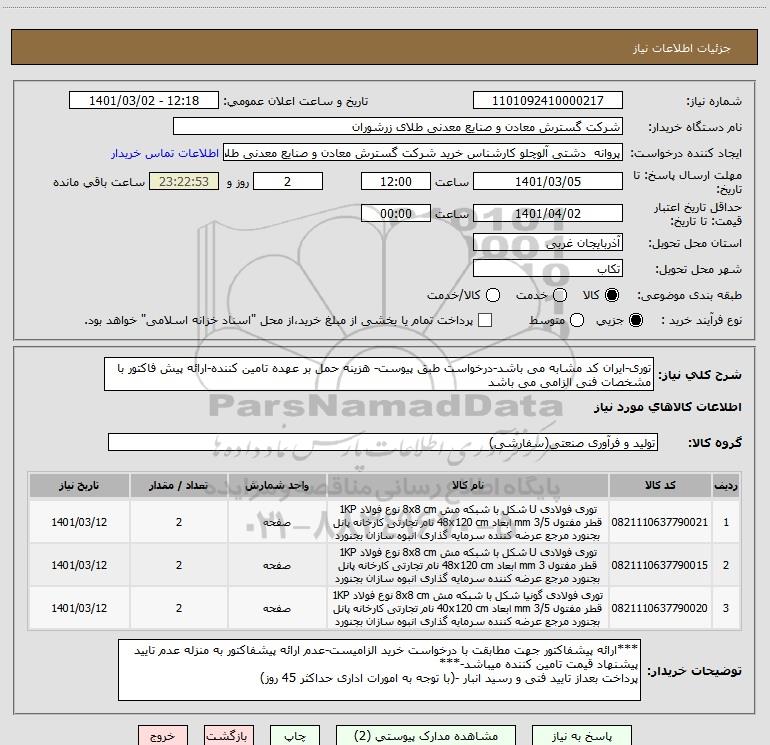Viewport: 770px width, 745px height.
Task: Click the تاریخ نیاز column header
Action: click(x=79, y=486)
